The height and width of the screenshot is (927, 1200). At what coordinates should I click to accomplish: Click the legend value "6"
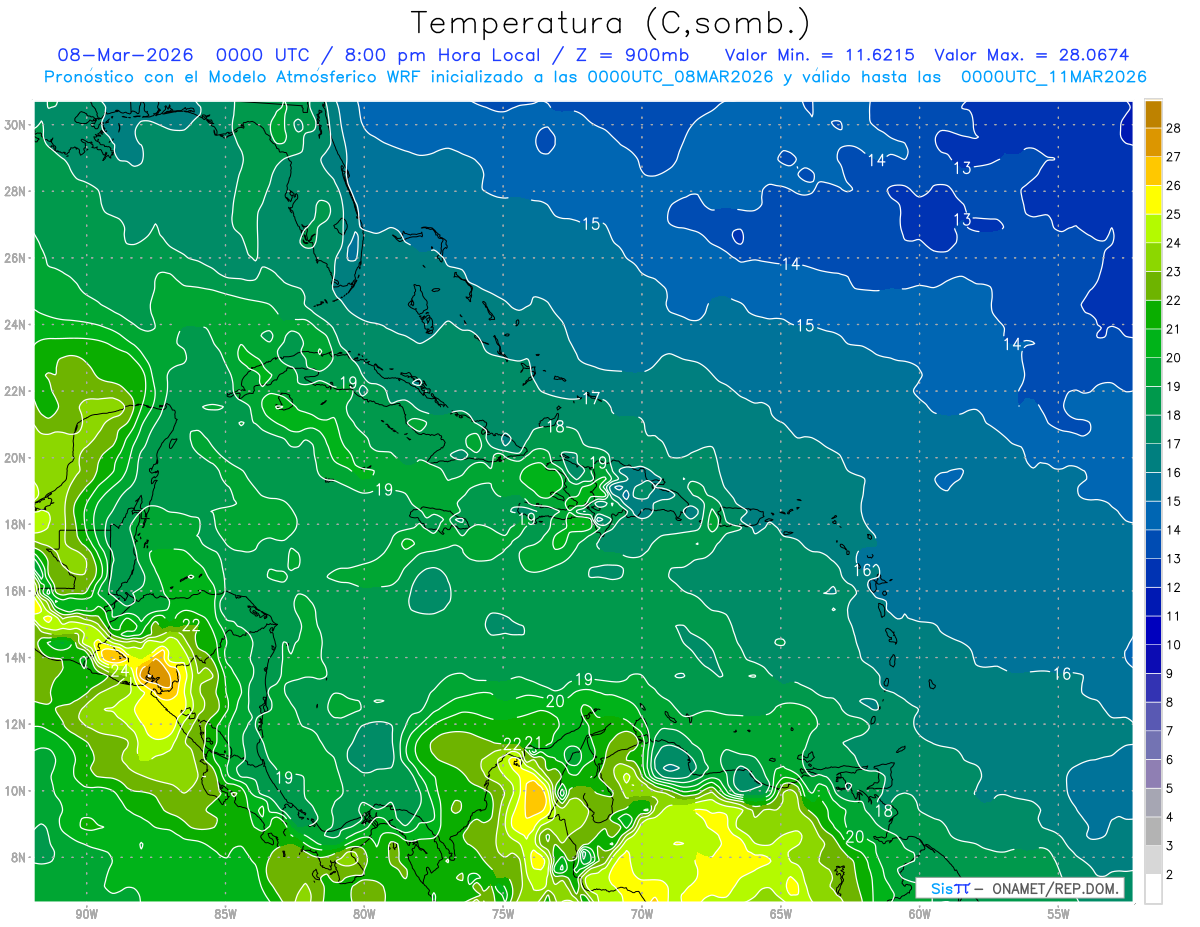click(x=1170, y=760)
